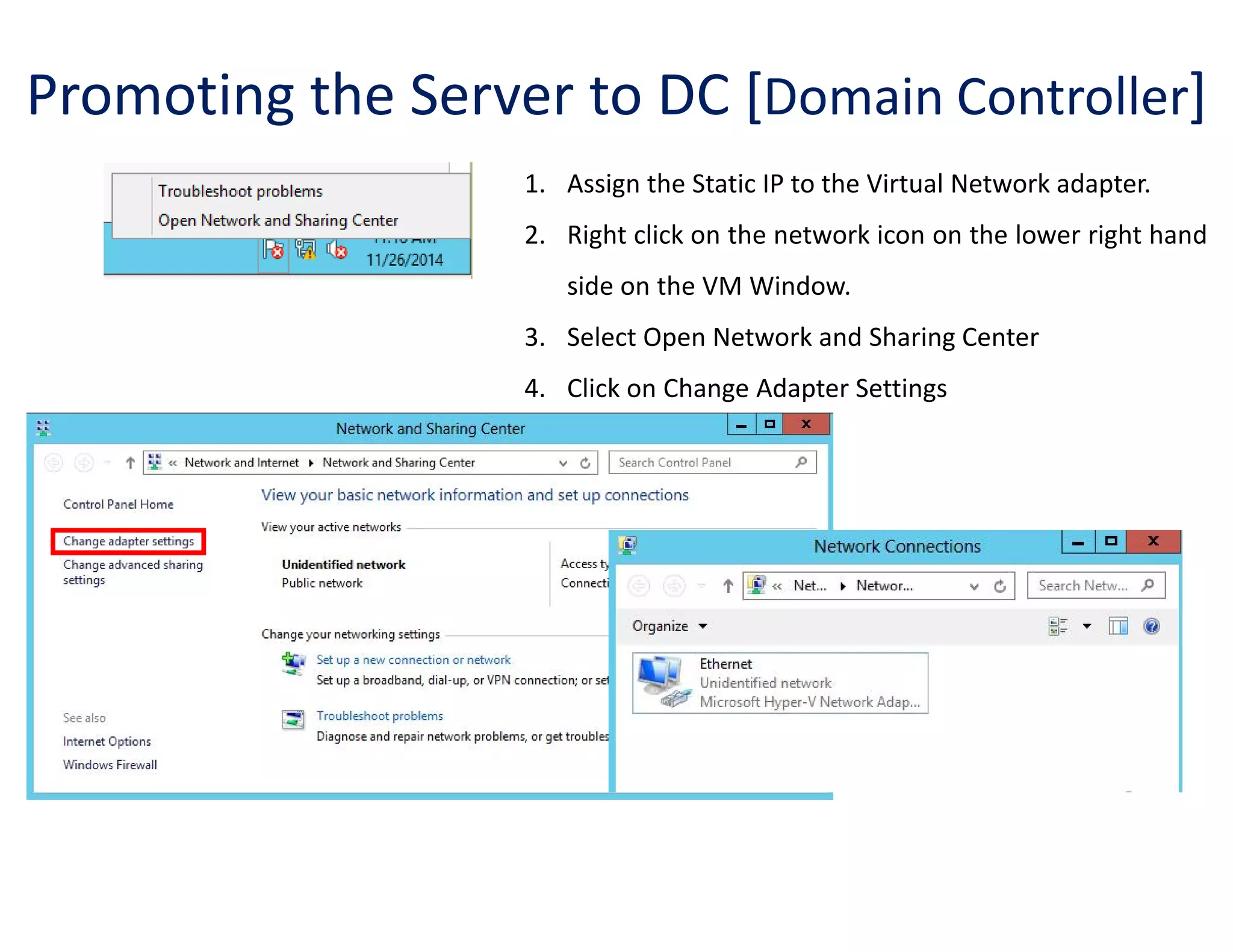Open Change advanced sharing settings
The image size is (1233, 952).
tap(133, 572)
